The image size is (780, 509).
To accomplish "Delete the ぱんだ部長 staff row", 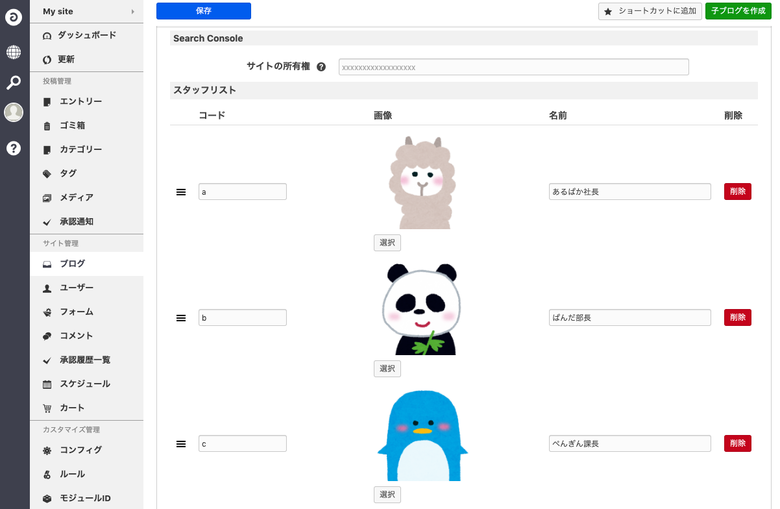I will (x=737, y=317).
